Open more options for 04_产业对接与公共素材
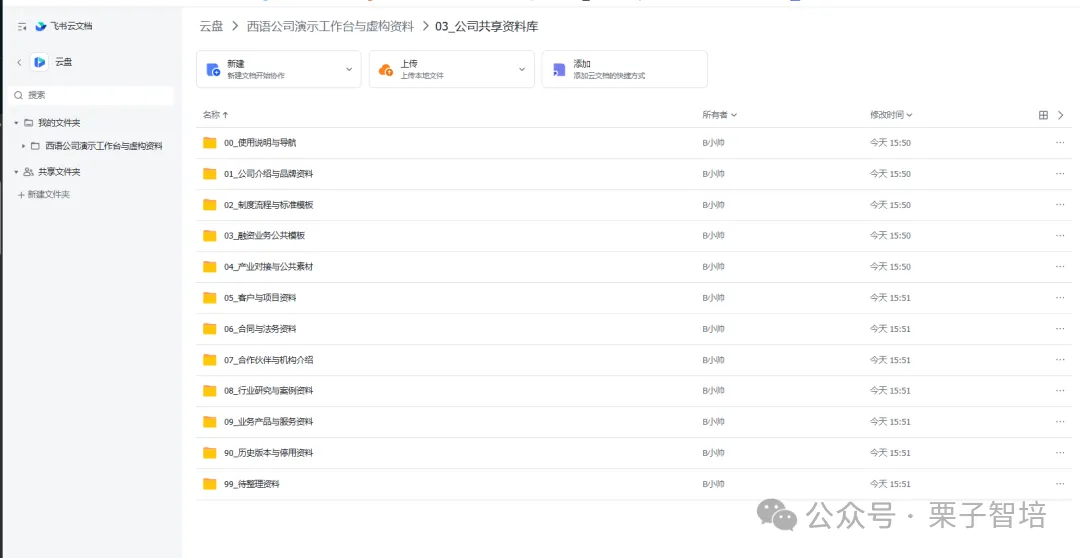The image size is (1080, 558). click(x=1060, y=267)
